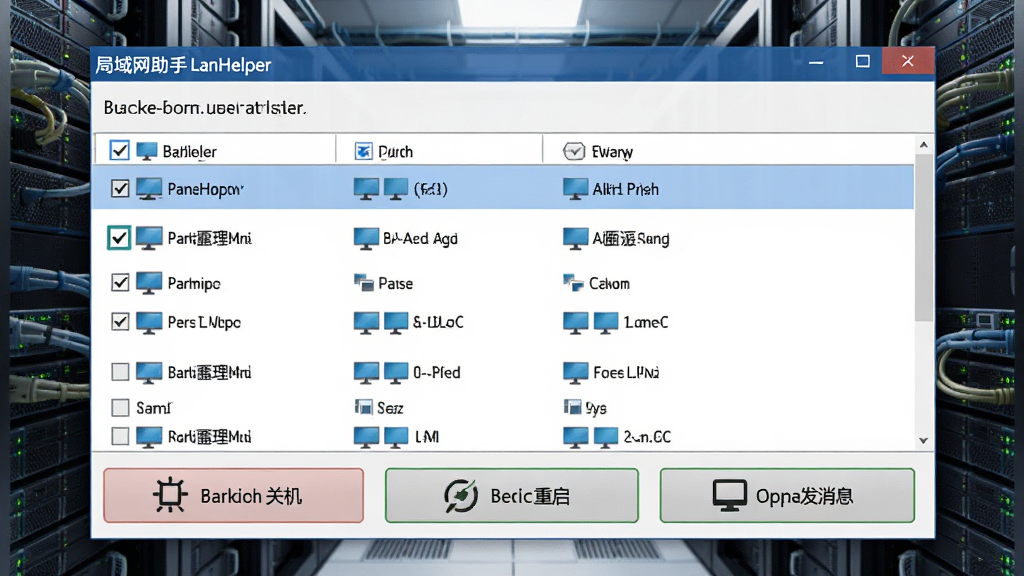Viewport: 1024px width, 576px height.
Task: Enable the Samf row checkbox
Action: click(120, 408)
